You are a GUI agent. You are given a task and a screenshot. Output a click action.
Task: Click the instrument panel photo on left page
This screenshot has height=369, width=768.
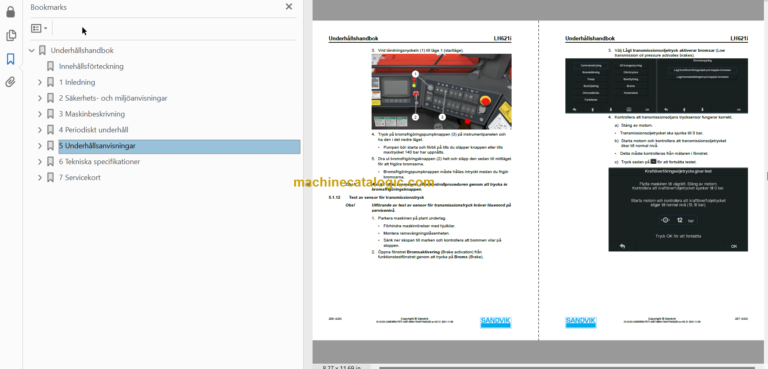pyautogui.click(x=442, y=92)
